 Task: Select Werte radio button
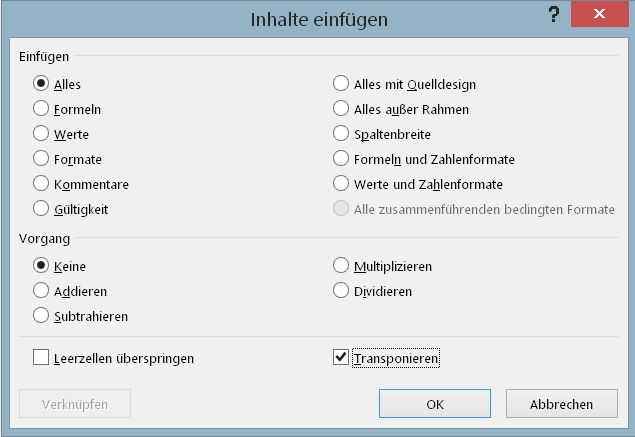pos(41,133)
